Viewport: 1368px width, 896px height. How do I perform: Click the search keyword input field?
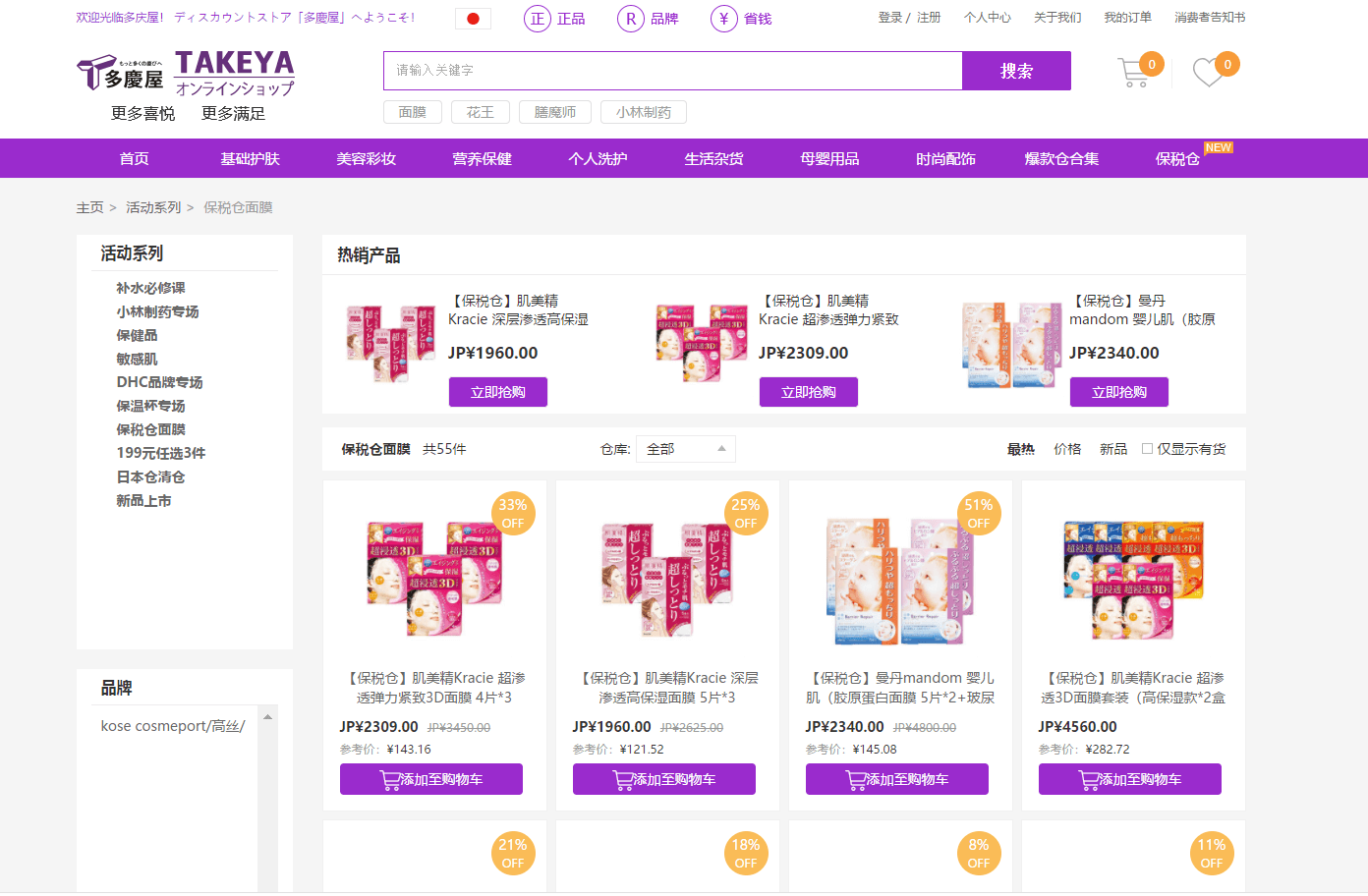673,71
